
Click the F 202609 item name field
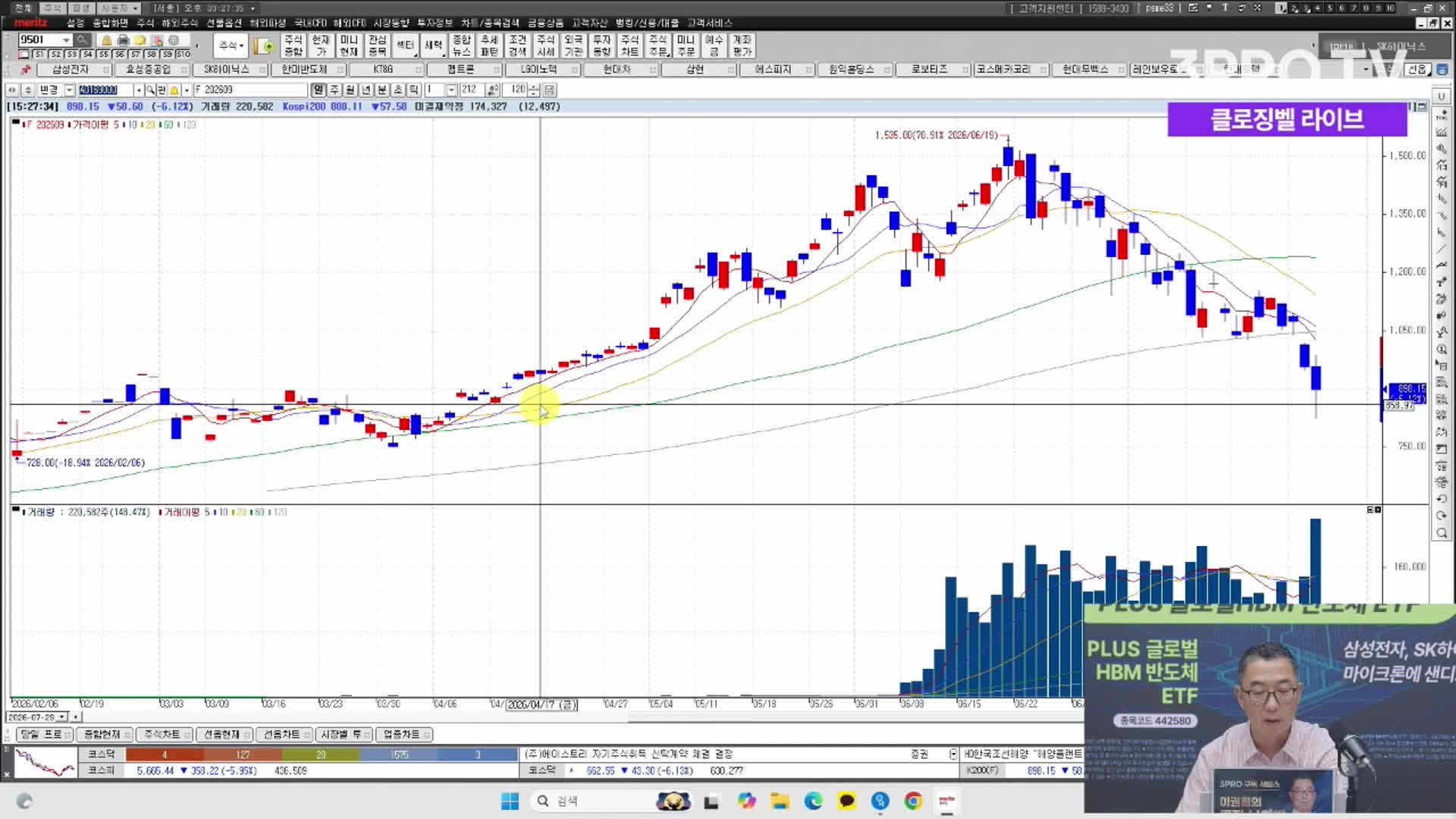pyautogui.click(x=250, y=89)
